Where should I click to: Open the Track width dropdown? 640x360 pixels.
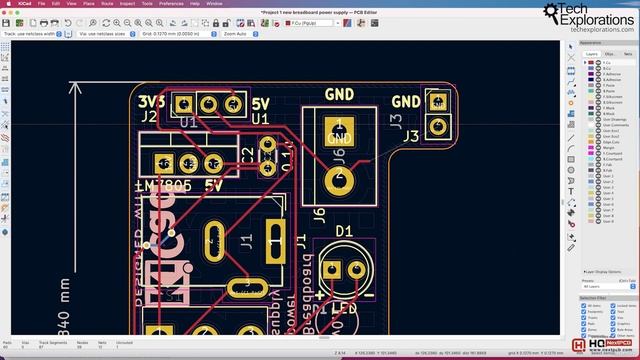(x=32, y=34)
